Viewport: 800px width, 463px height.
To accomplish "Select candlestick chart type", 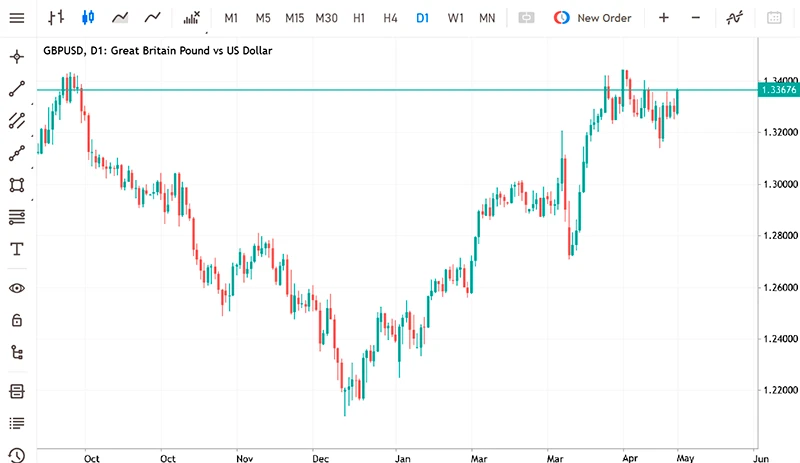I will (88, 18).
